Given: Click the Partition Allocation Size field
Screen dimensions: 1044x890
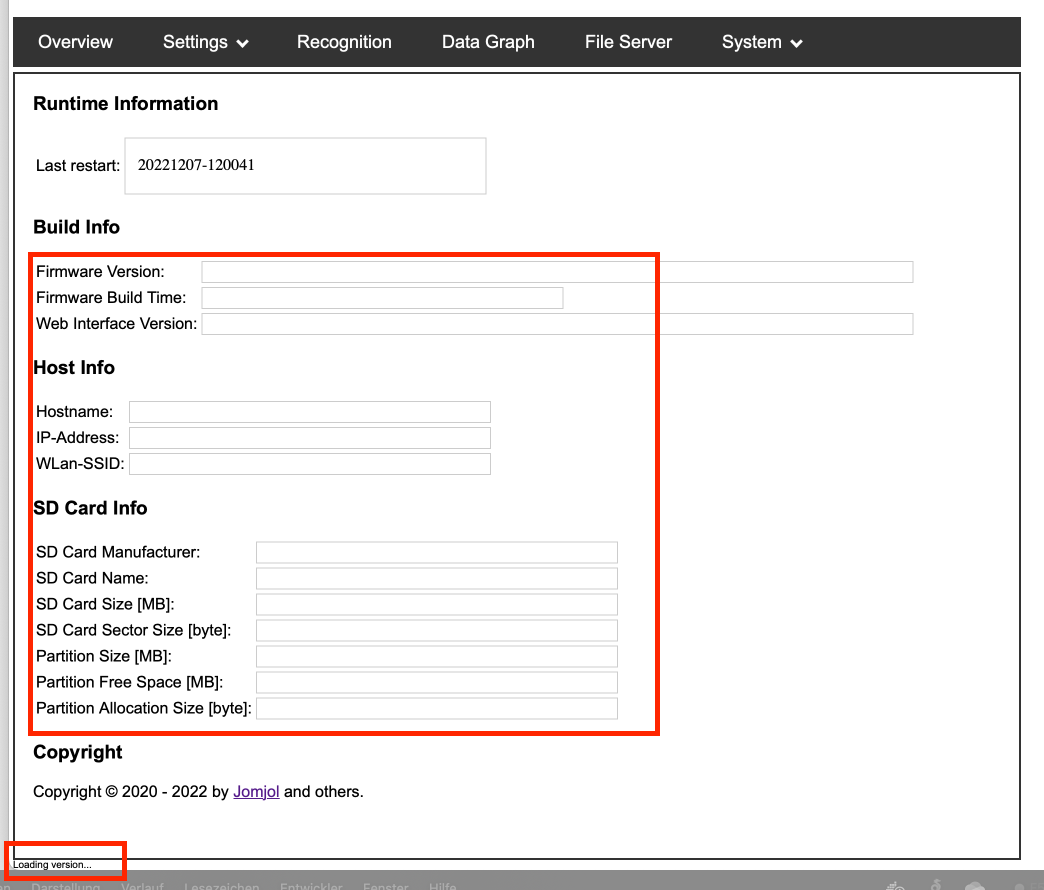Looking at the screenshot, I should point(437,708).
